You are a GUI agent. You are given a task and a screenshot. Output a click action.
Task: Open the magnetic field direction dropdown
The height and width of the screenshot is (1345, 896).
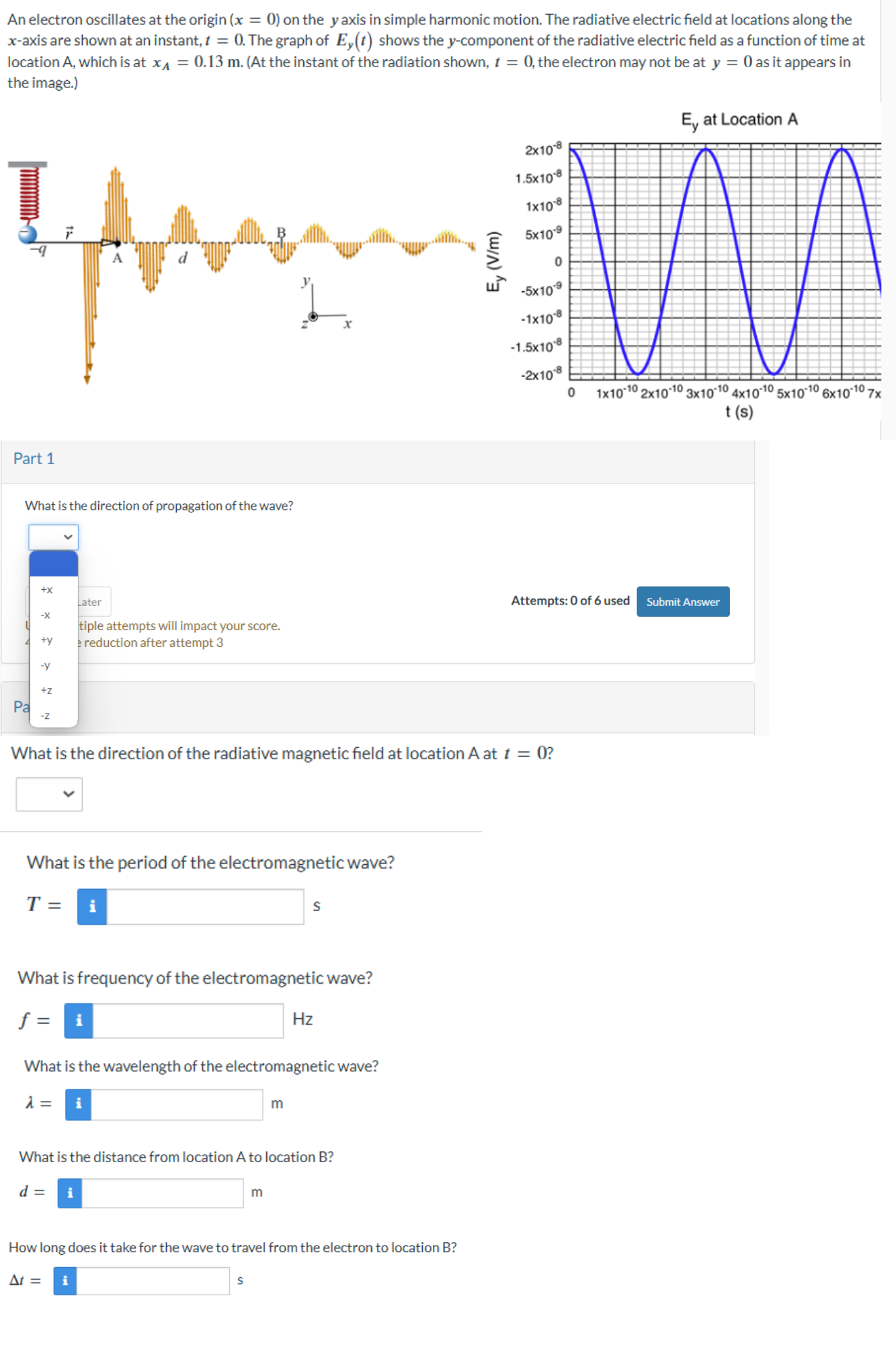[x=49, y=794]
